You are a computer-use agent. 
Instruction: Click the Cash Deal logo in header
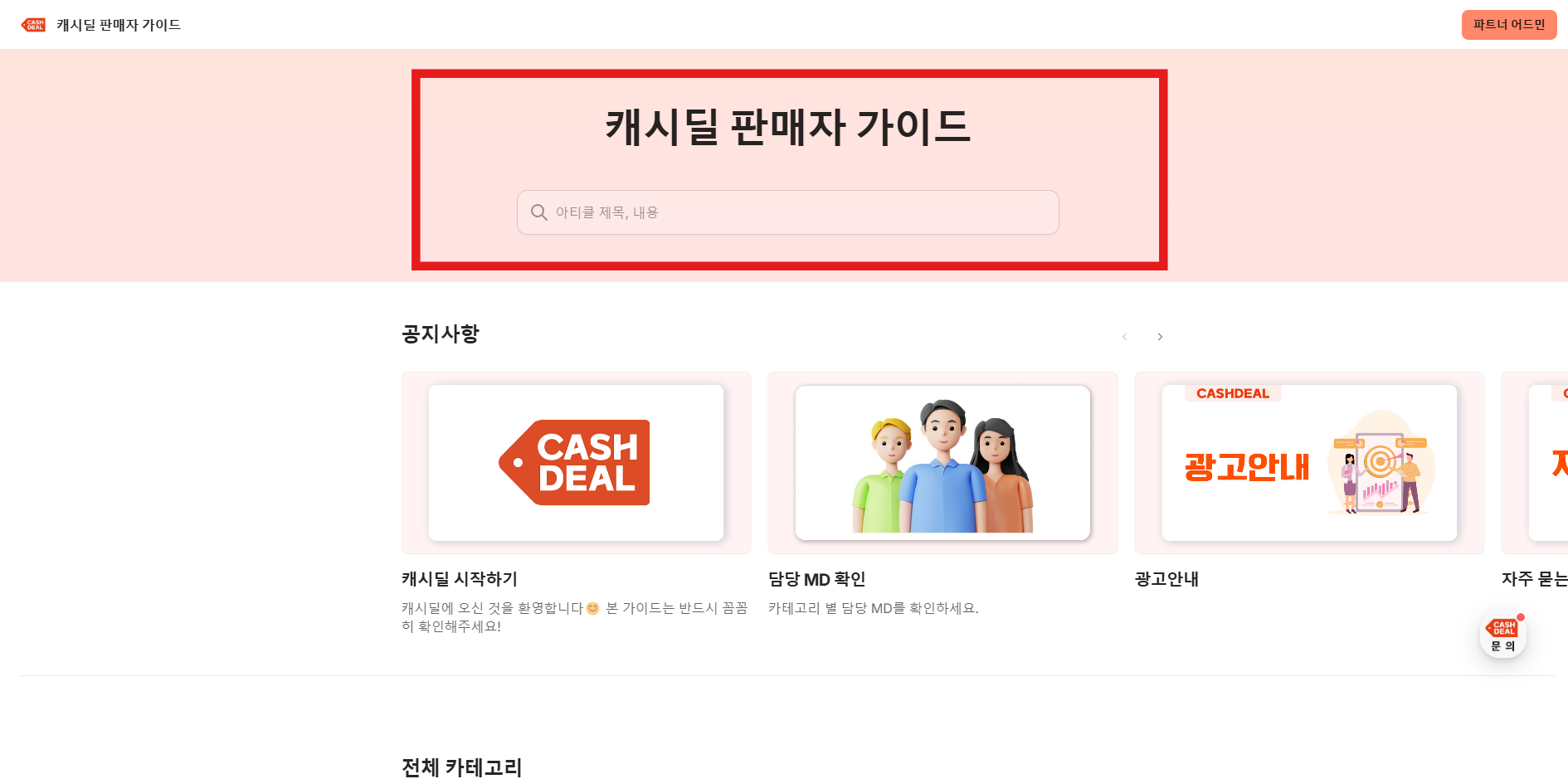pyautogui.click(x=33, y=25)
